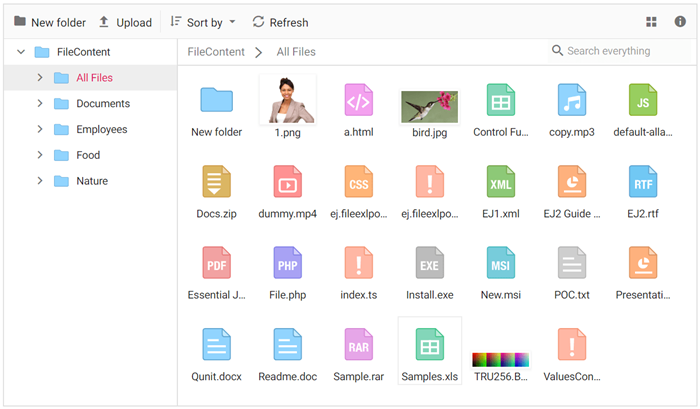The width and height of the screenshot is (700, 409).
Task: Select the Employees folder in the sidebar
Action: point(101,129)
